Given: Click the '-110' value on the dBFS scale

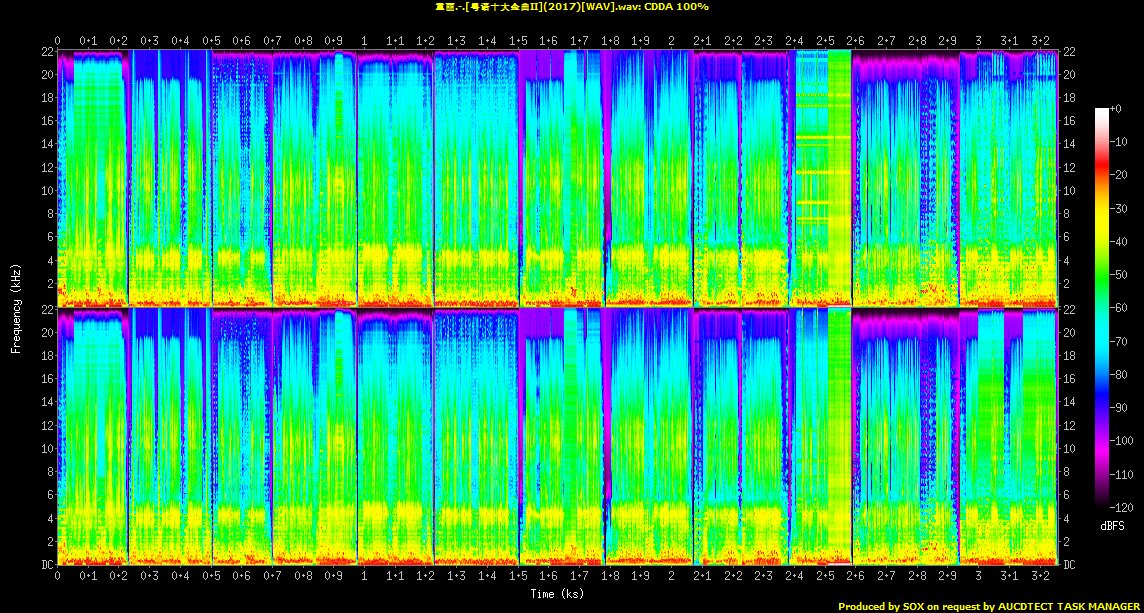Looking at the screenshot, I should (1121, 474).
